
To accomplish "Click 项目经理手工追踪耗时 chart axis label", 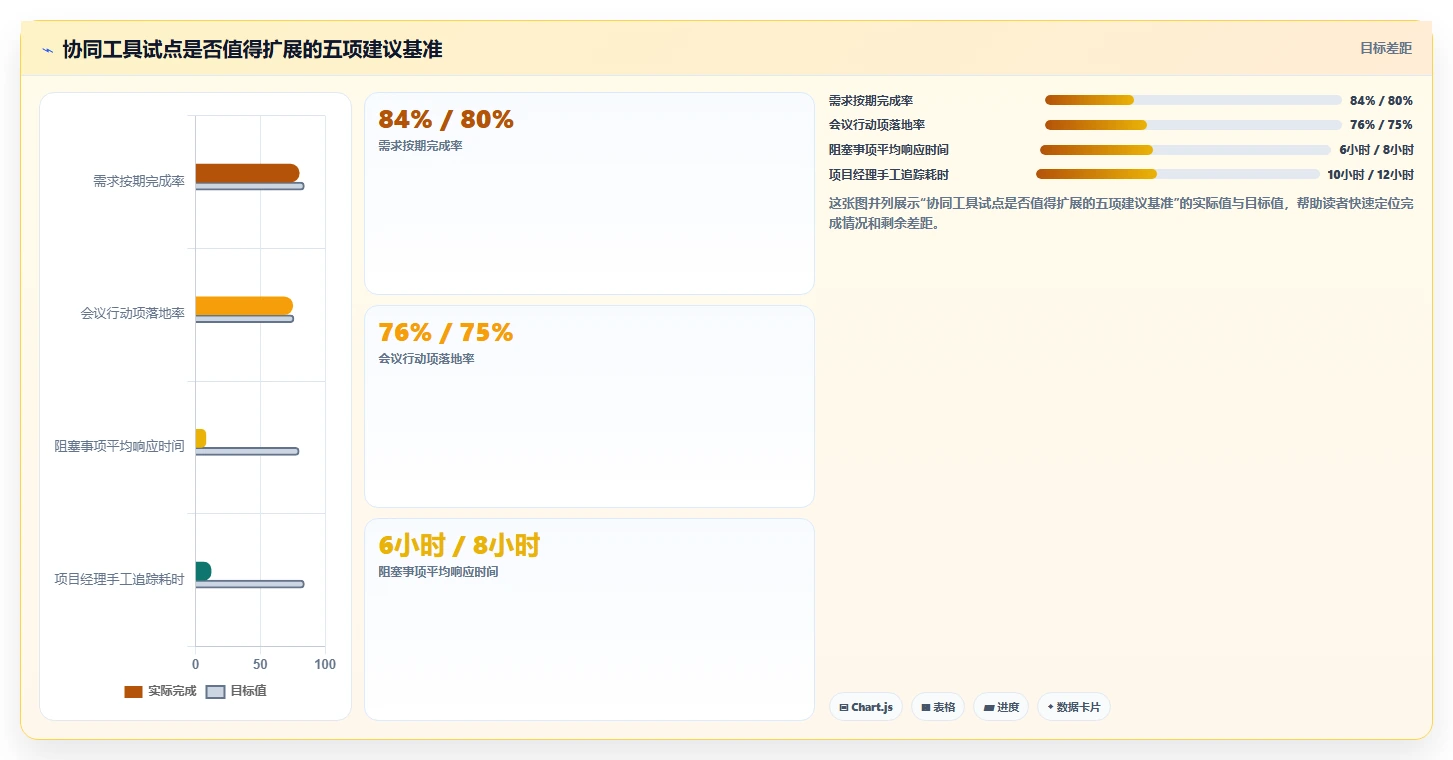I will coord(120,579).
